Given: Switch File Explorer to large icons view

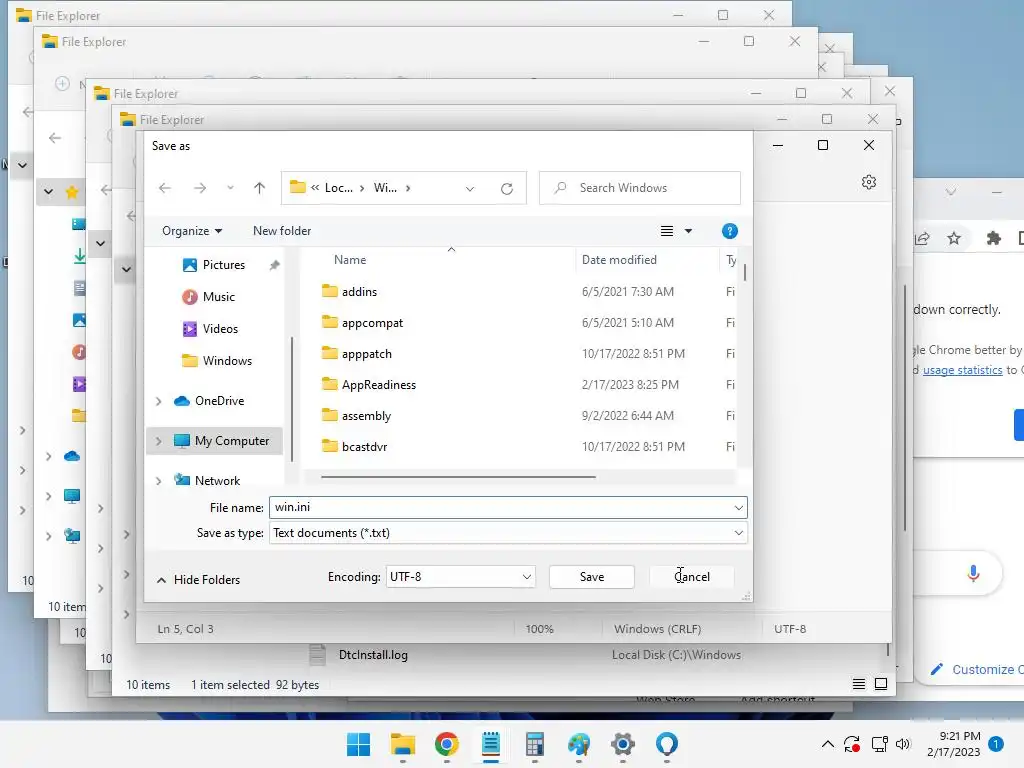Looking at the screenshot, I should tap(881, 684).
